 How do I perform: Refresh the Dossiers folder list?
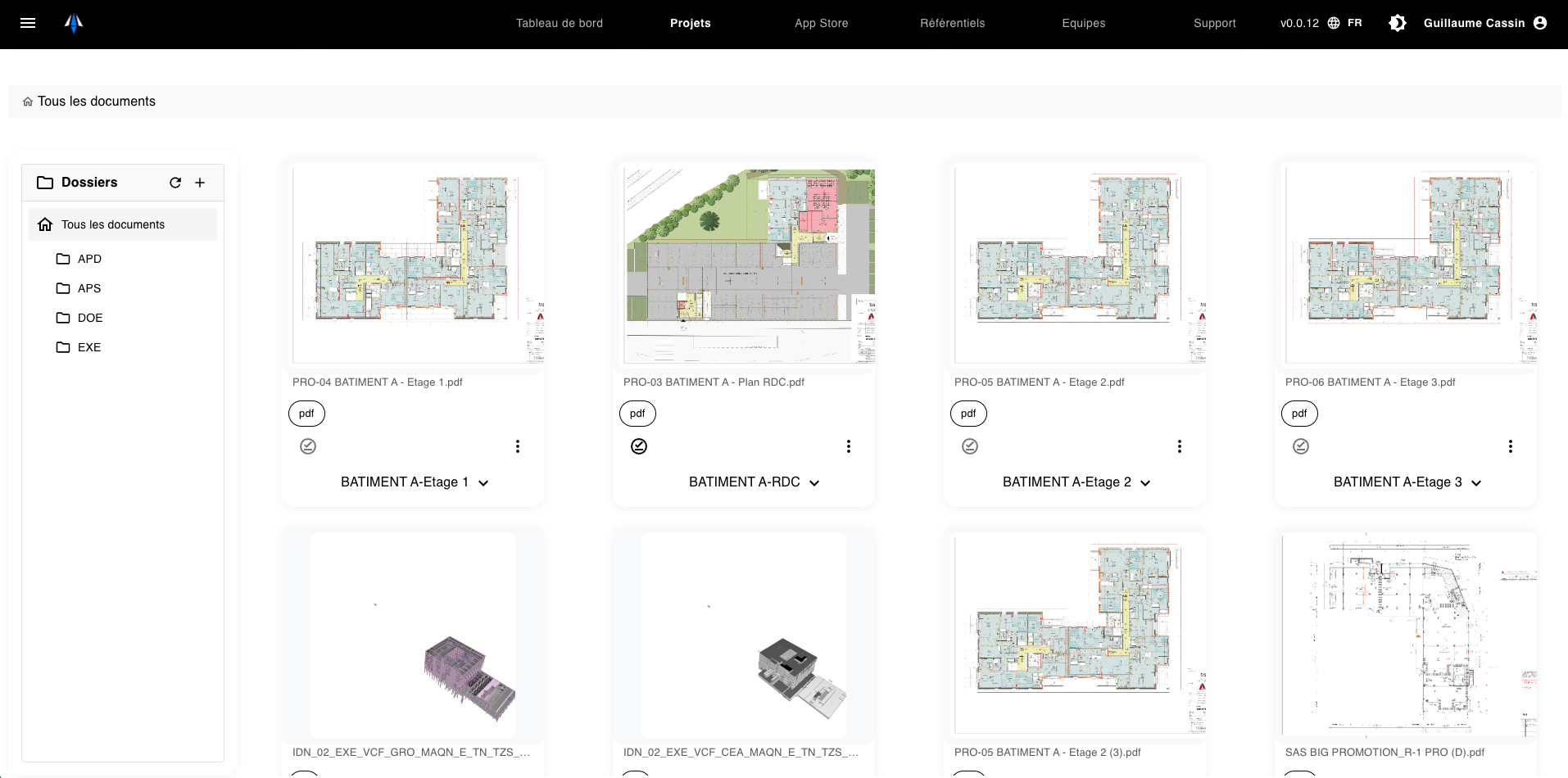tap(174, 183)
